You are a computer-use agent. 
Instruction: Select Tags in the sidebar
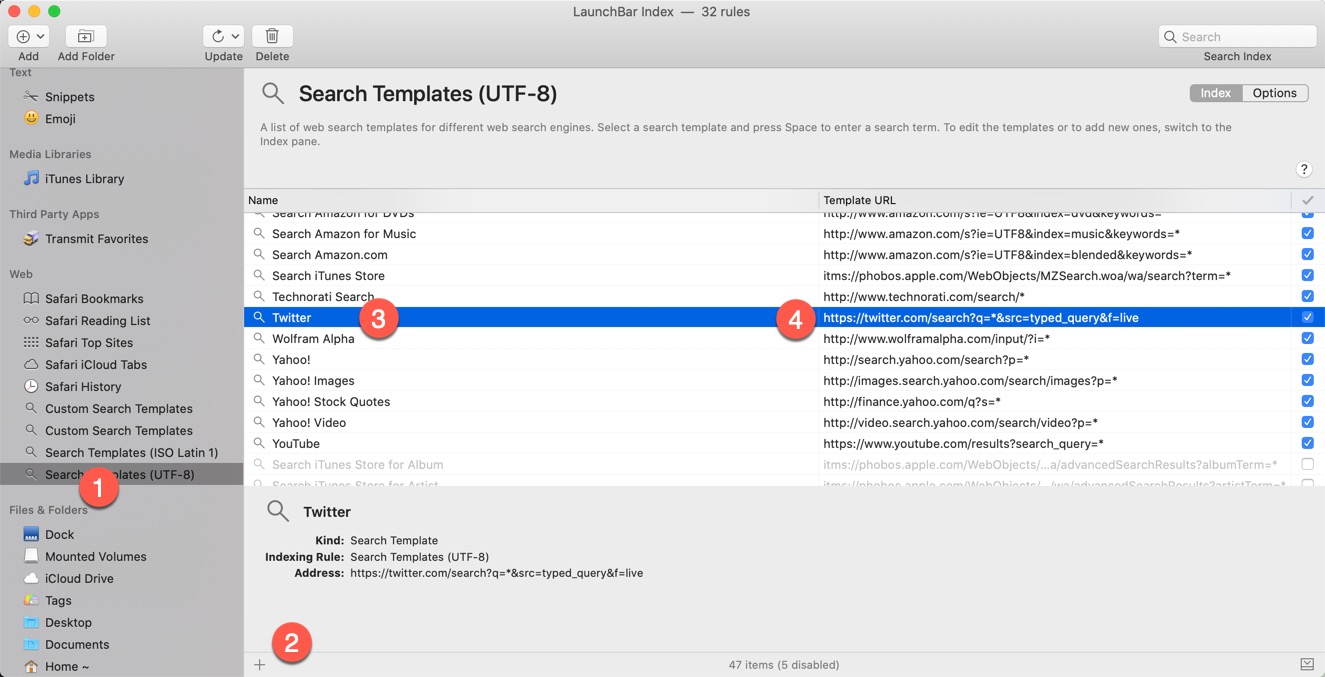121,601
